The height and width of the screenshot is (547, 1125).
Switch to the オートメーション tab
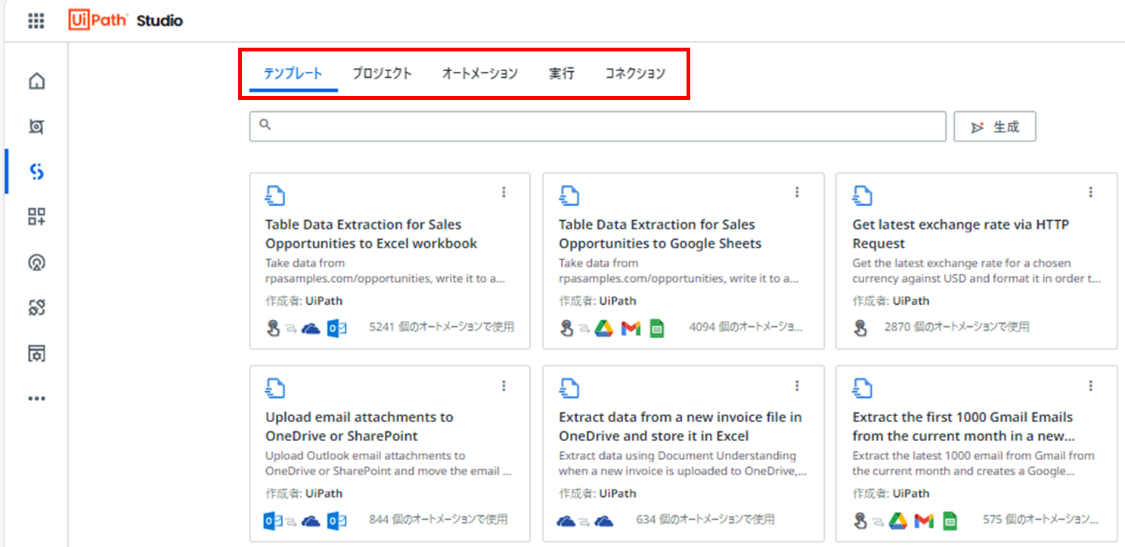pyautogui.click(x=479, y=73)
